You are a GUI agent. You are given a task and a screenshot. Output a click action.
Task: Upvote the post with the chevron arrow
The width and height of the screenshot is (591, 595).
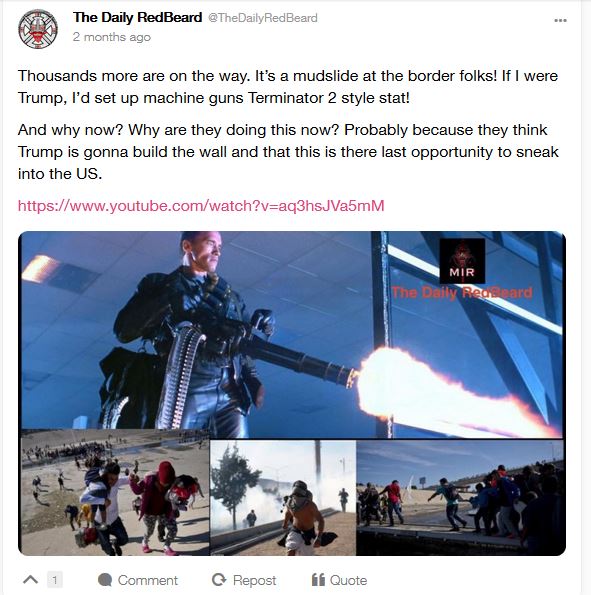30,579
